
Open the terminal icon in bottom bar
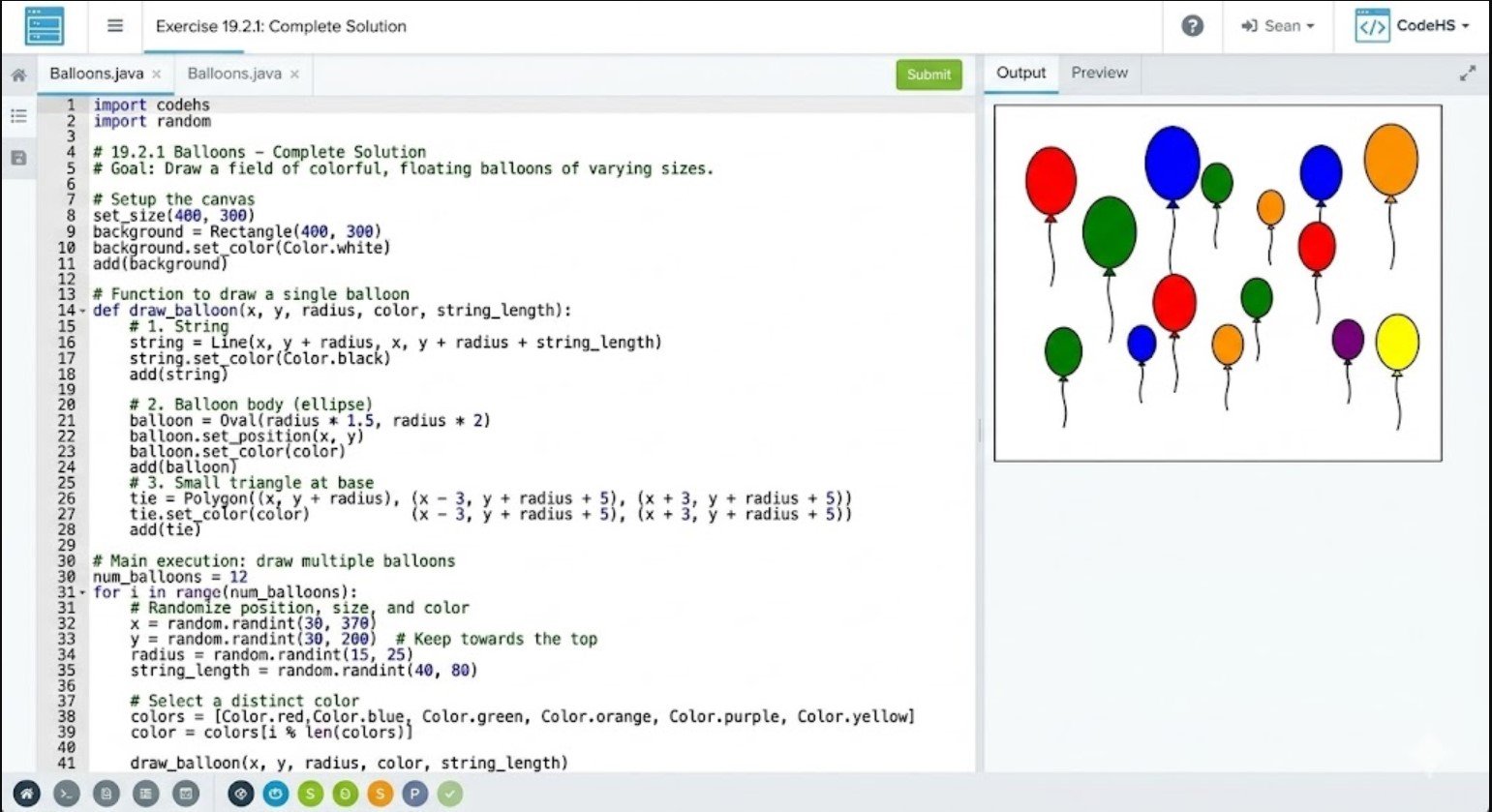point(66,794)
